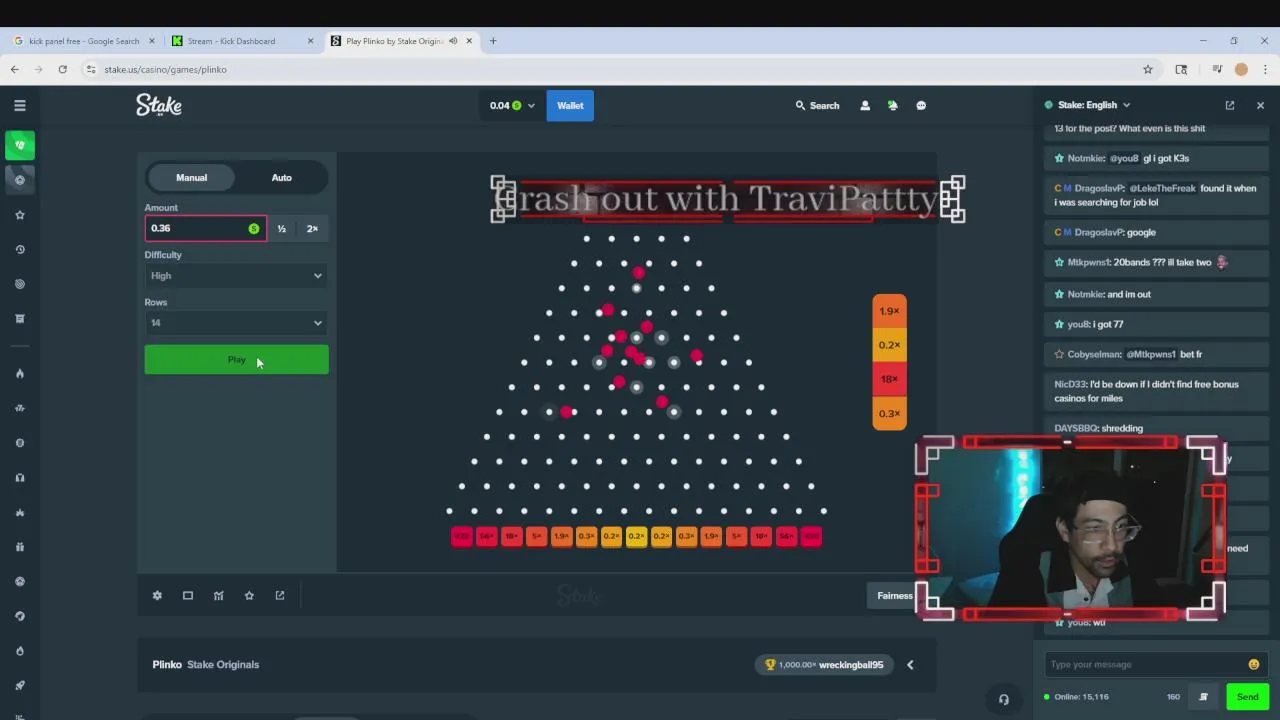Expand the 0.04 balance dropdown
The image size is (1280, 720).
tap(512, 105)
